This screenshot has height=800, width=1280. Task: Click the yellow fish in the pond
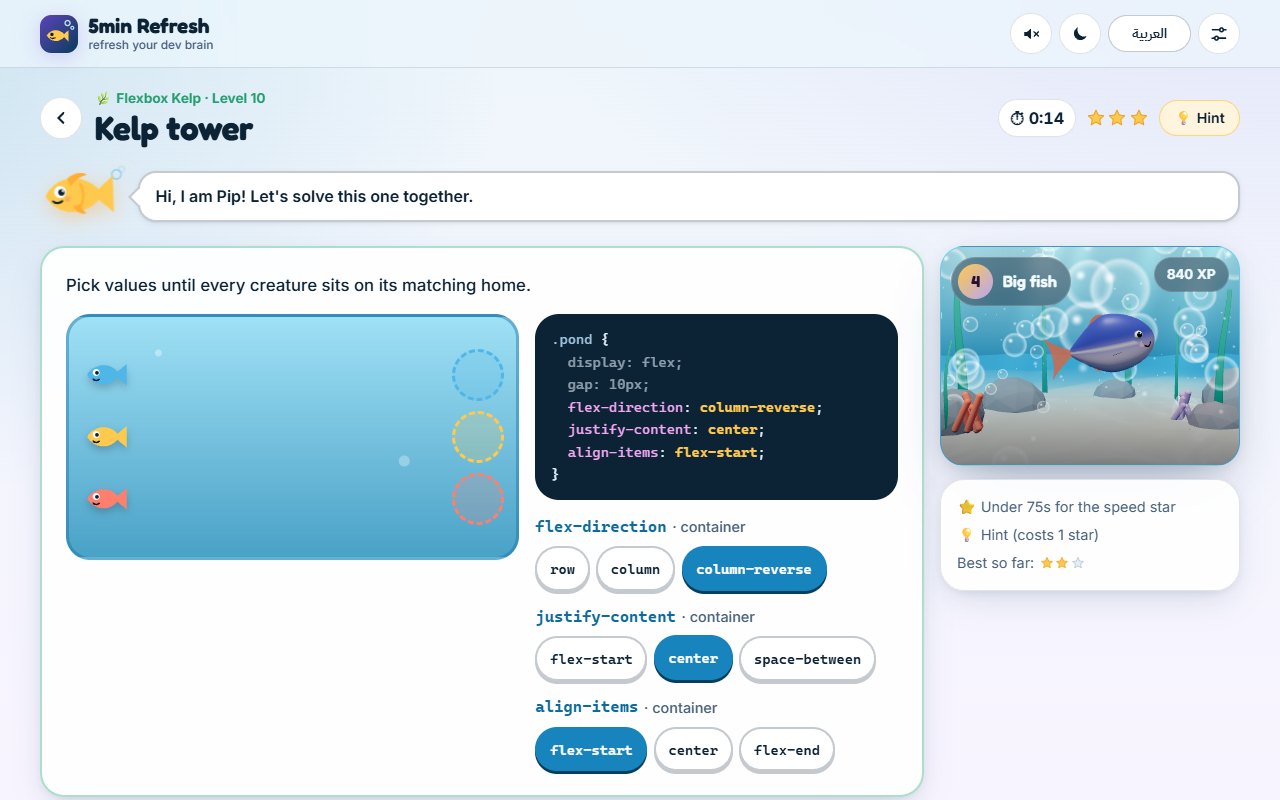[107, 437]
